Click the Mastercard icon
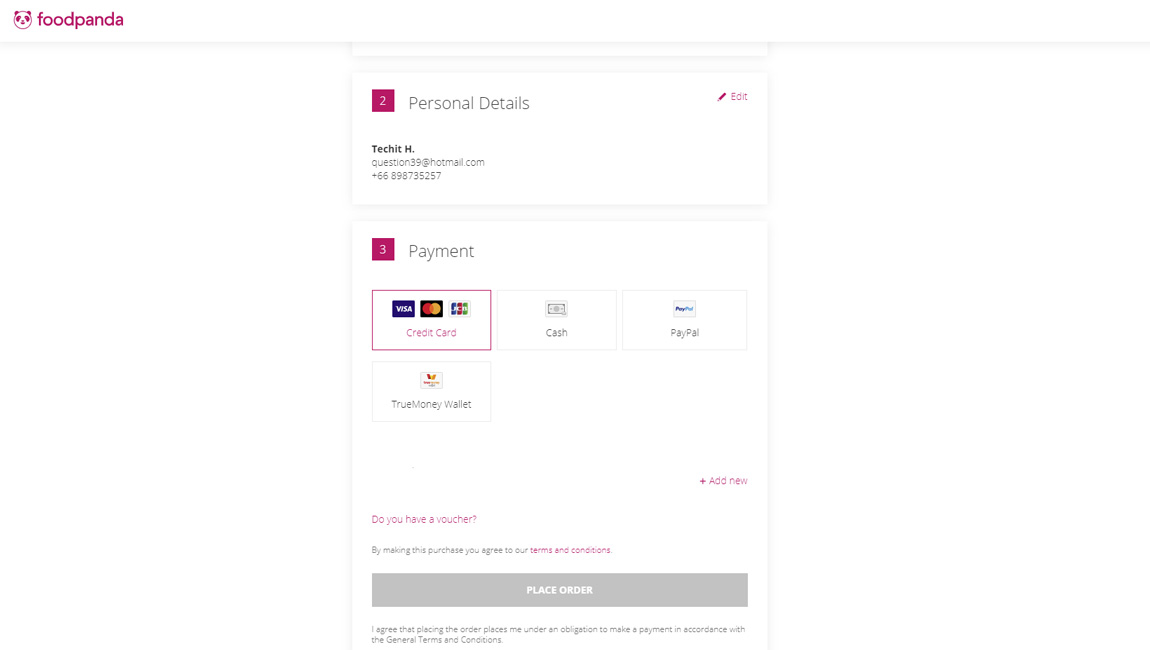 tap(432, 309)
